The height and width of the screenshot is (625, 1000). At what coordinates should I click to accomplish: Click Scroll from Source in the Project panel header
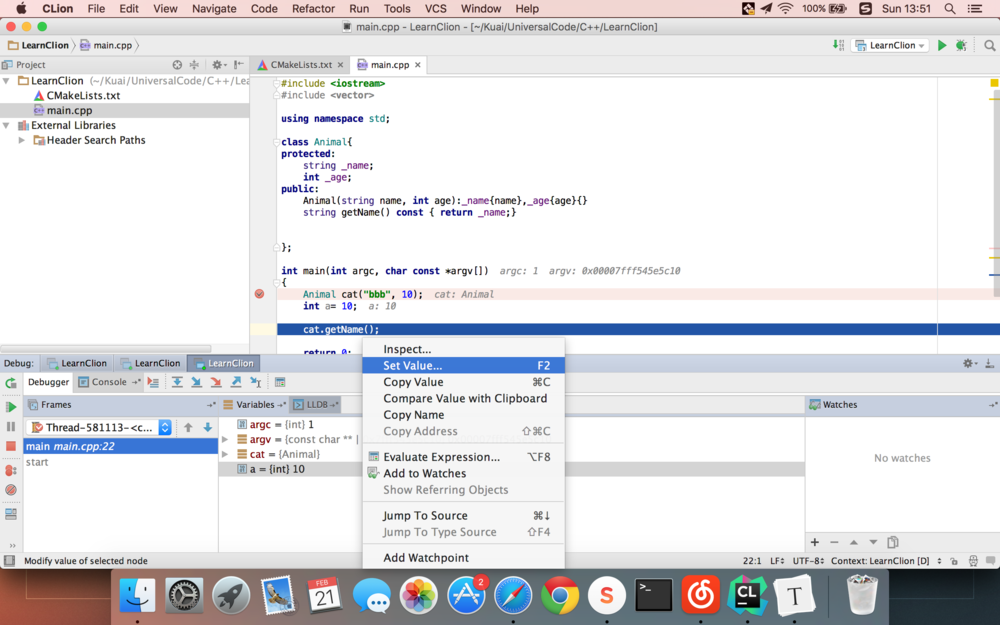coord(177,64)
